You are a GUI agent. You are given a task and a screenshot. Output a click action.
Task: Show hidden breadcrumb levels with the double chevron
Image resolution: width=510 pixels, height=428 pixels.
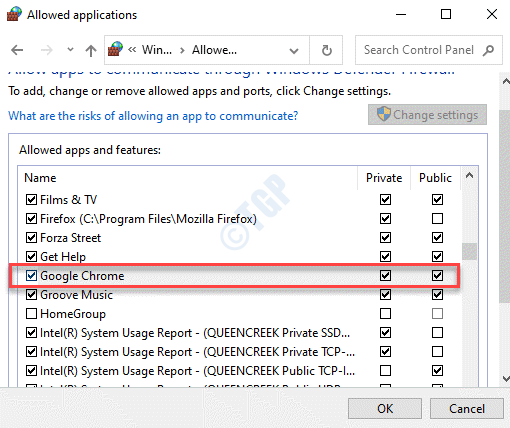pyautogui.click(x=132, y=50)
